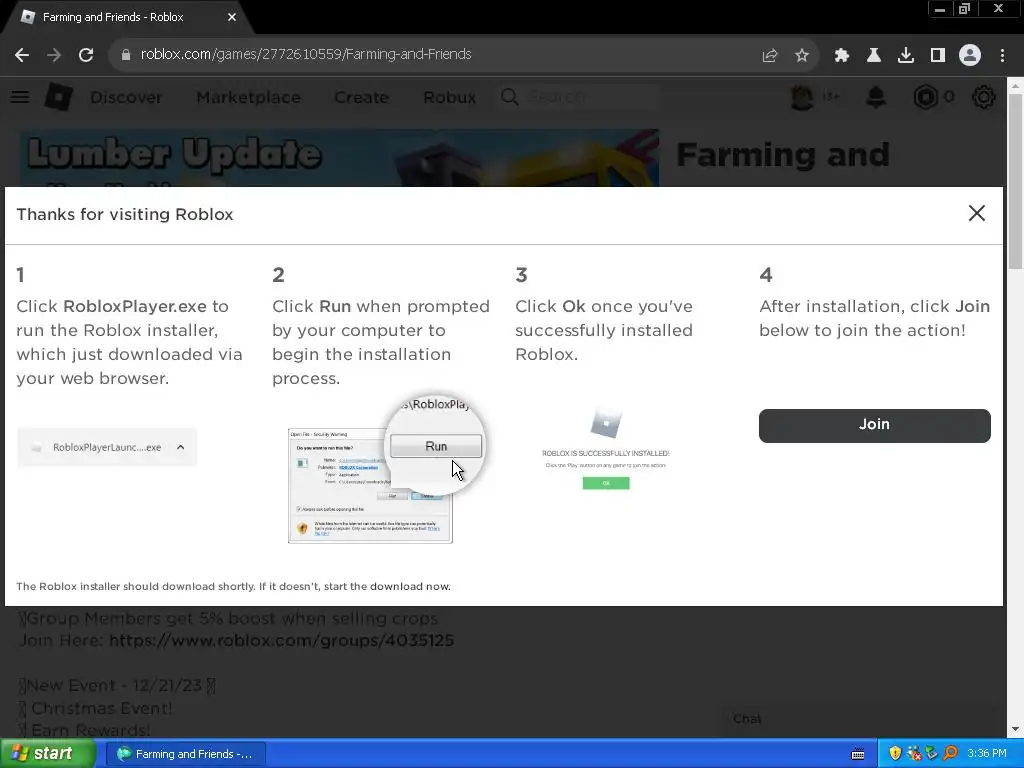Open the Chrome three-dot menu
The width and height of the screenshot is (1024, 768).
tap(1002, 56)
